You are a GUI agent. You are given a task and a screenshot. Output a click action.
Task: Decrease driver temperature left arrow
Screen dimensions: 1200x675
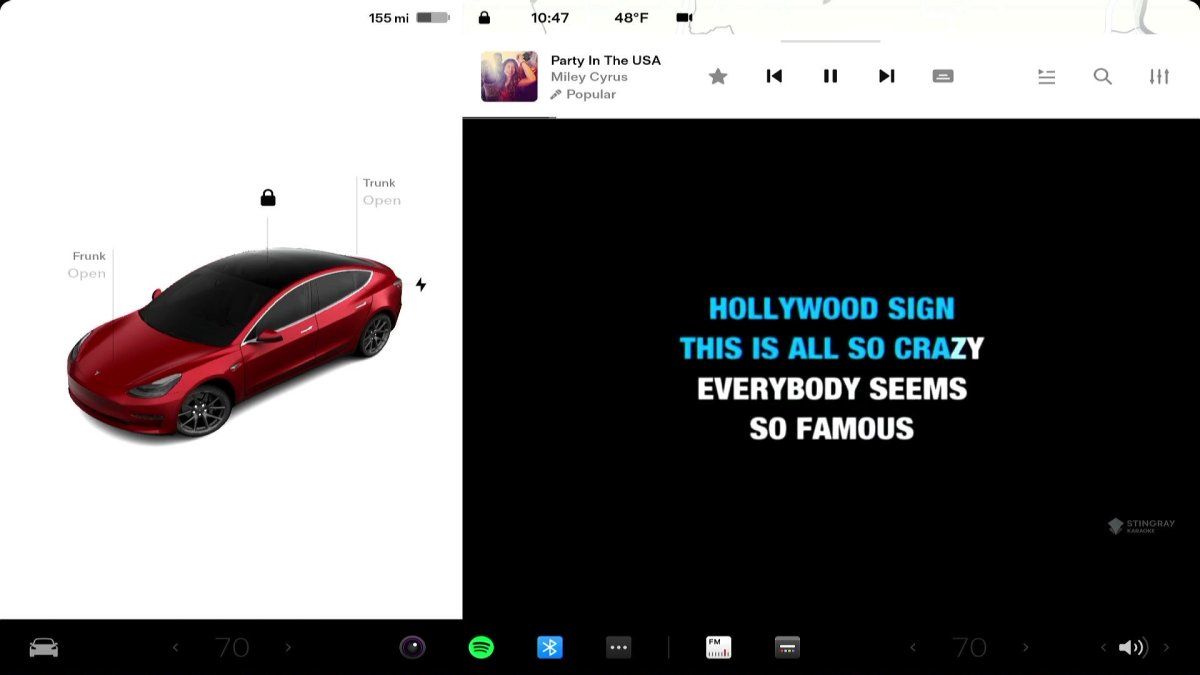pos(175,647)
